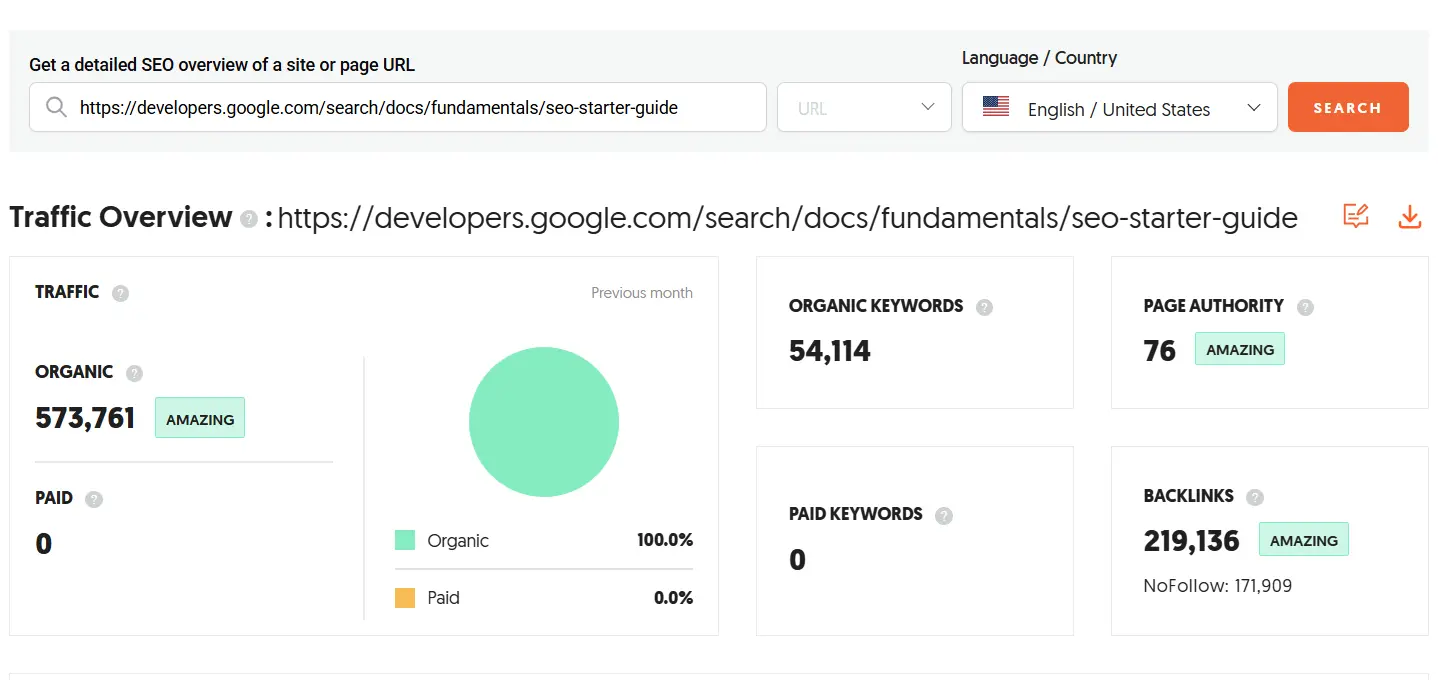Open the URL type dropdown

(864, 107)
